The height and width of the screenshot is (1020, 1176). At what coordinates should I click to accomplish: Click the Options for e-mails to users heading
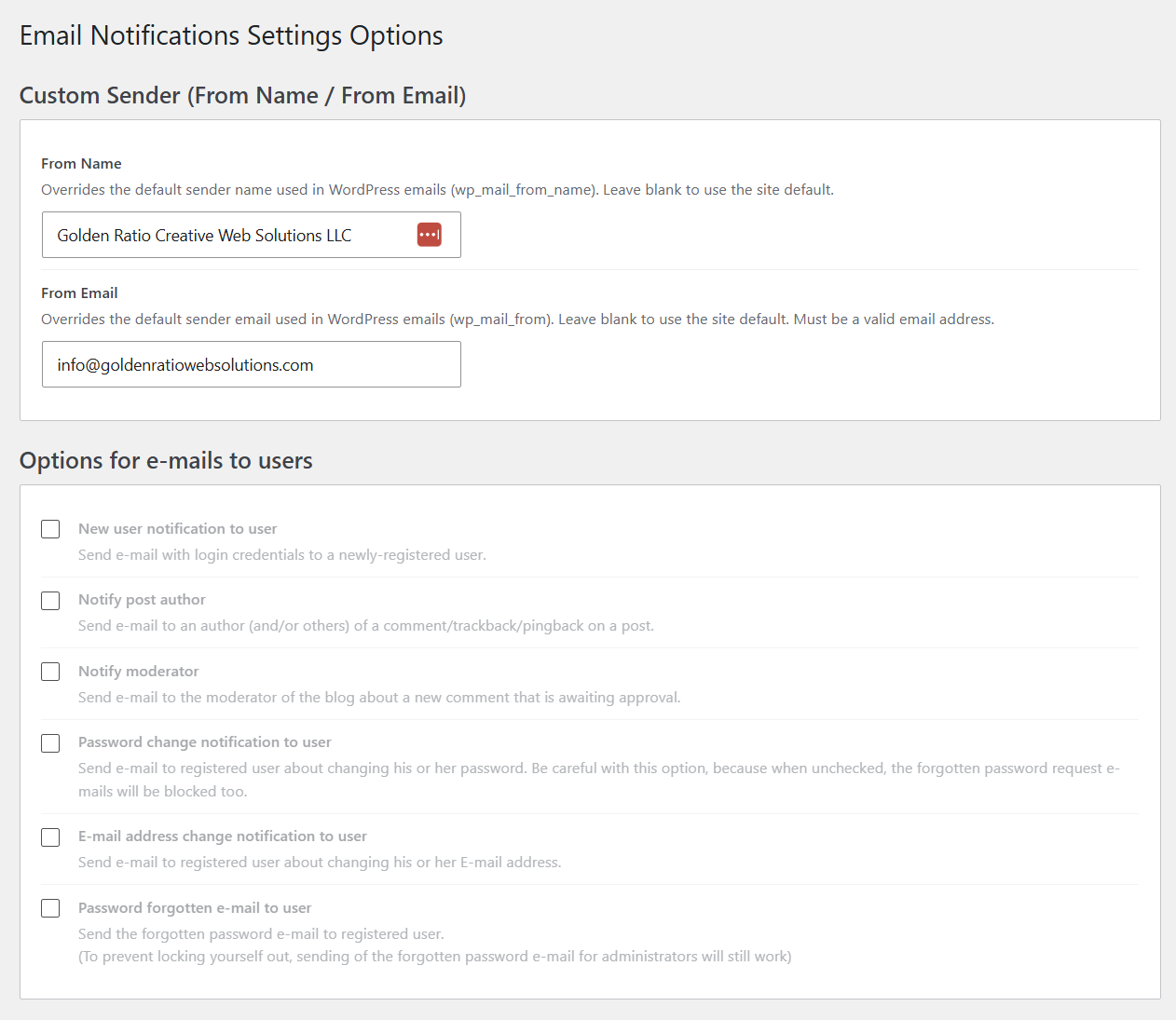pos(166,460)
